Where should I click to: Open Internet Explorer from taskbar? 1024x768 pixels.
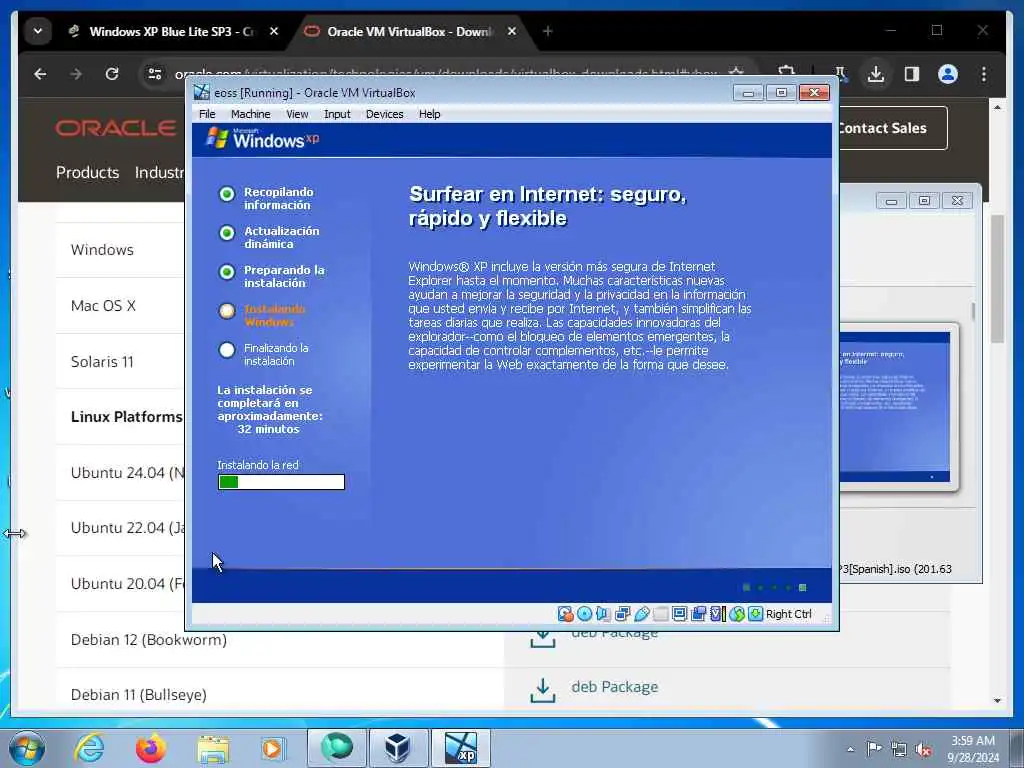89,748
